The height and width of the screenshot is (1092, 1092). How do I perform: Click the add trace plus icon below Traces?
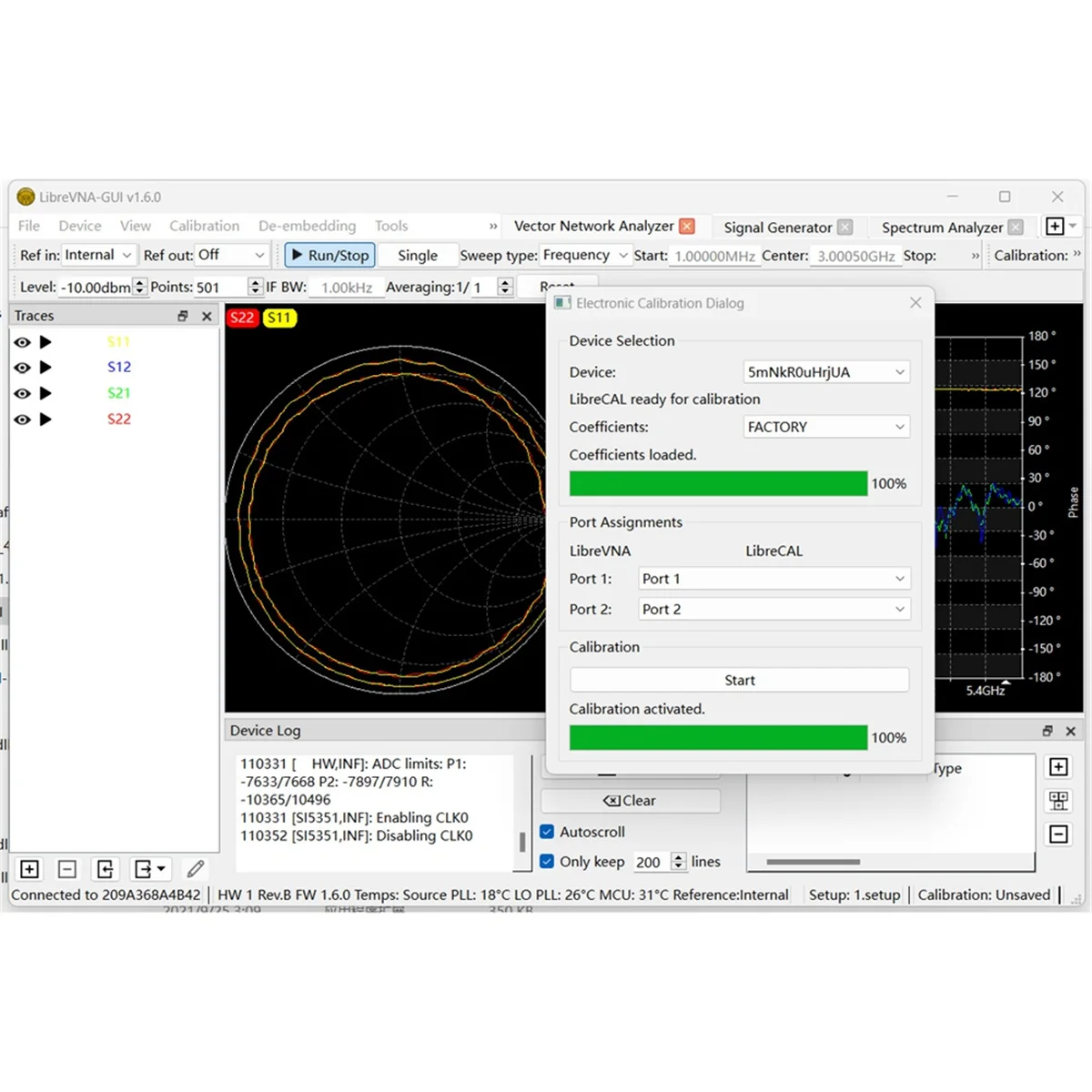29,869
